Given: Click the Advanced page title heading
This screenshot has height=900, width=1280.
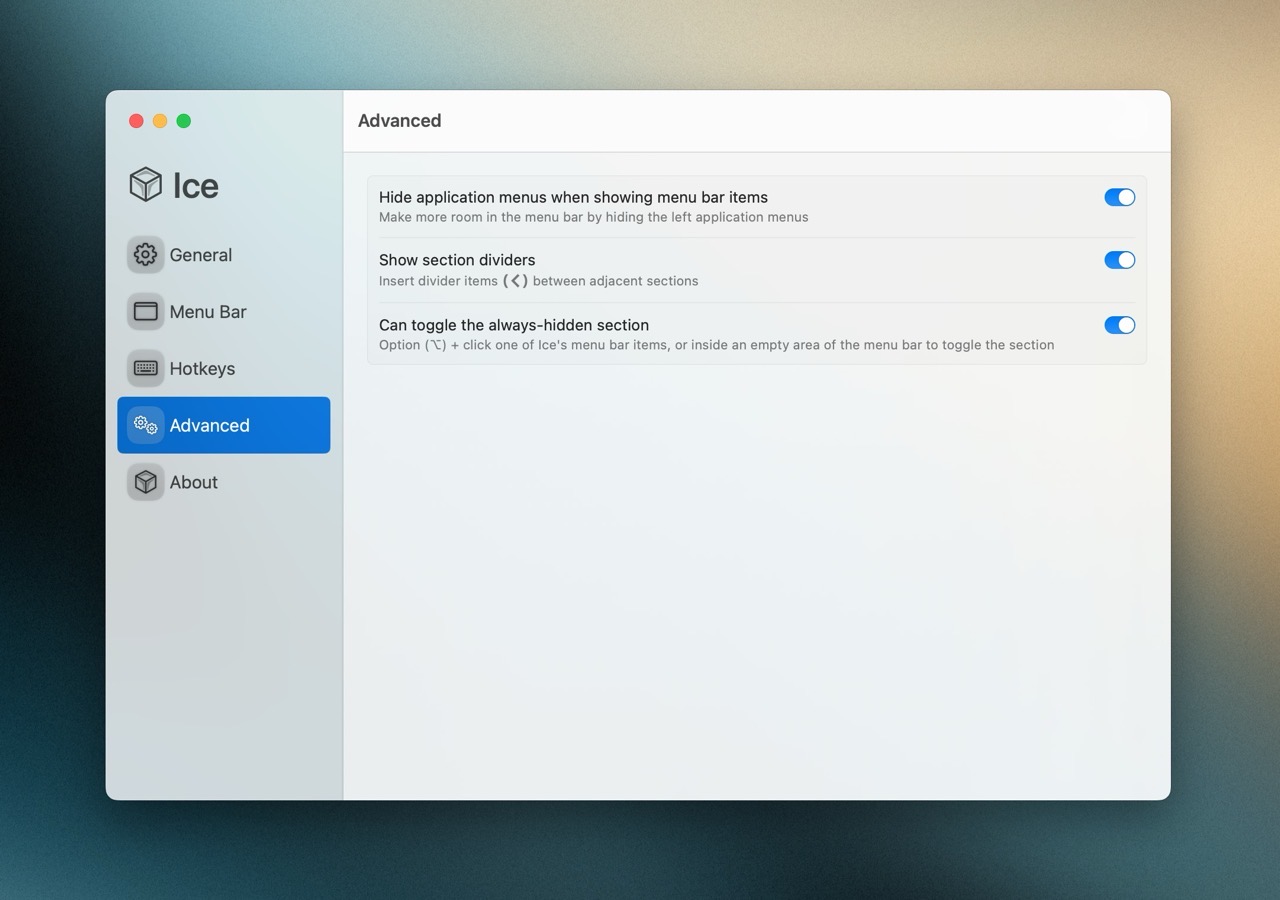Looking at the screenshot, I should (399, 121).
